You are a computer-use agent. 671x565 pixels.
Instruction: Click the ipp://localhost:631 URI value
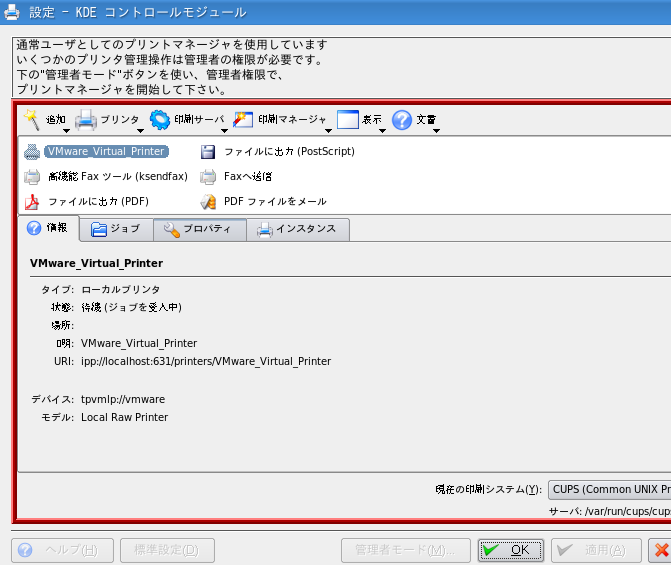click(206, 361)
